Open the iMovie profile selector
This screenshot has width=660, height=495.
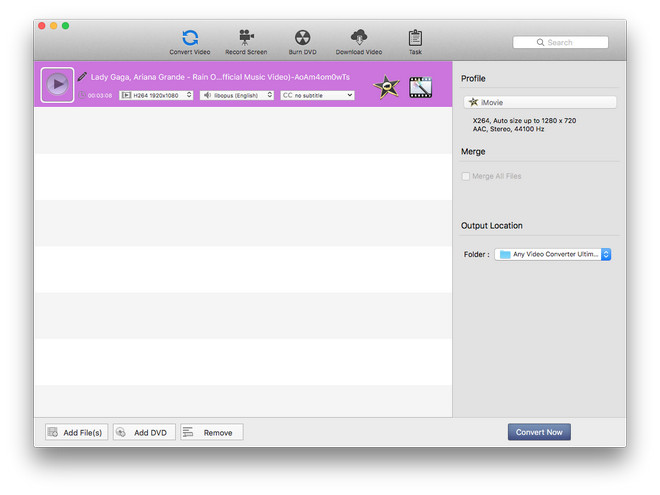tap(540, 102)
